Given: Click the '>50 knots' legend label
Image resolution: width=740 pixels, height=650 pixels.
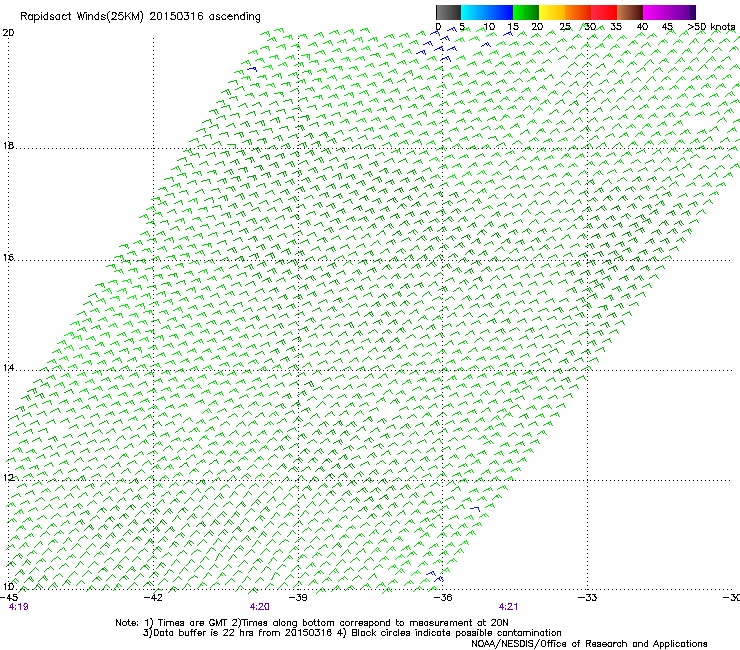Looking at the screenshot, I should coord(711,27).
